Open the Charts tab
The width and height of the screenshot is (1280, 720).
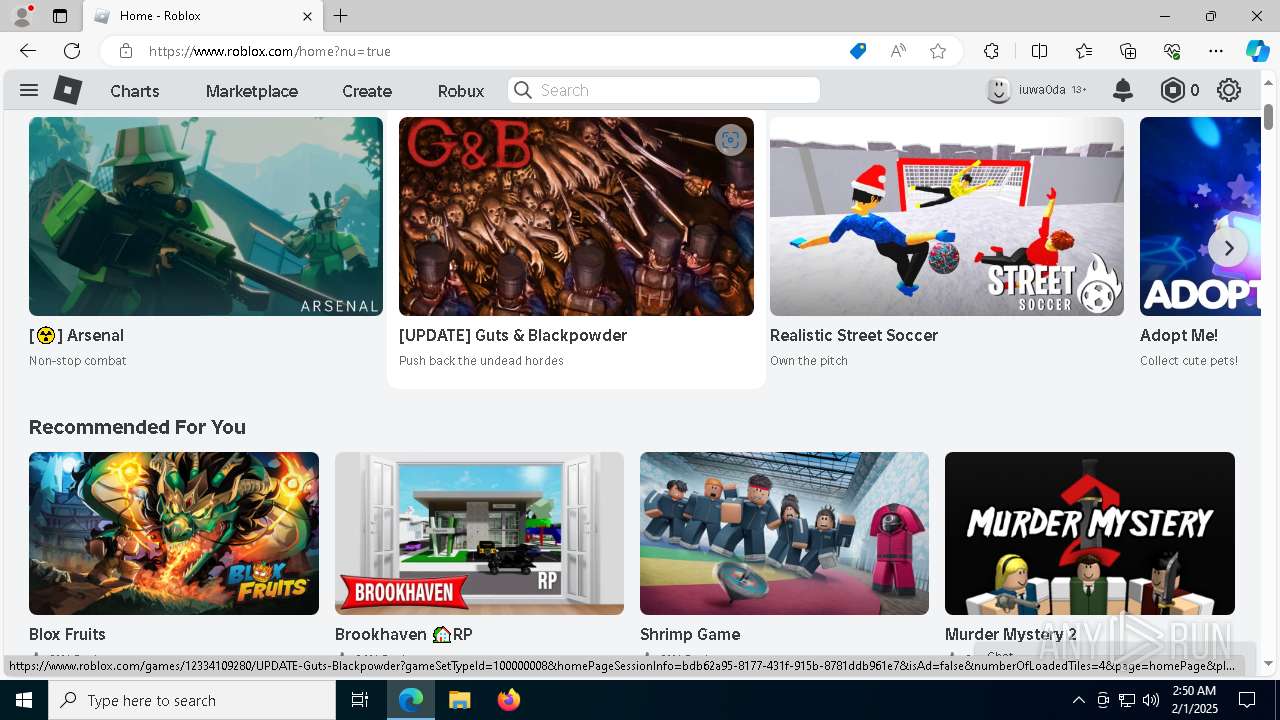pyautogui.click(x=135, y=91)
